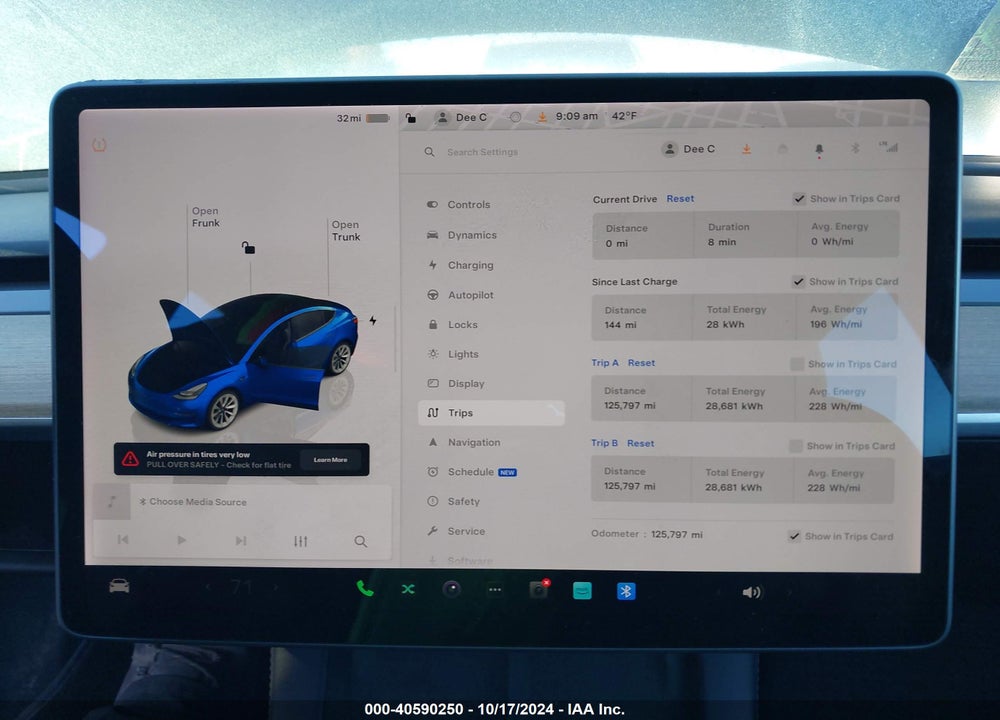
Task: Open the Phone app in bottom bar
Action: [365, 589]
